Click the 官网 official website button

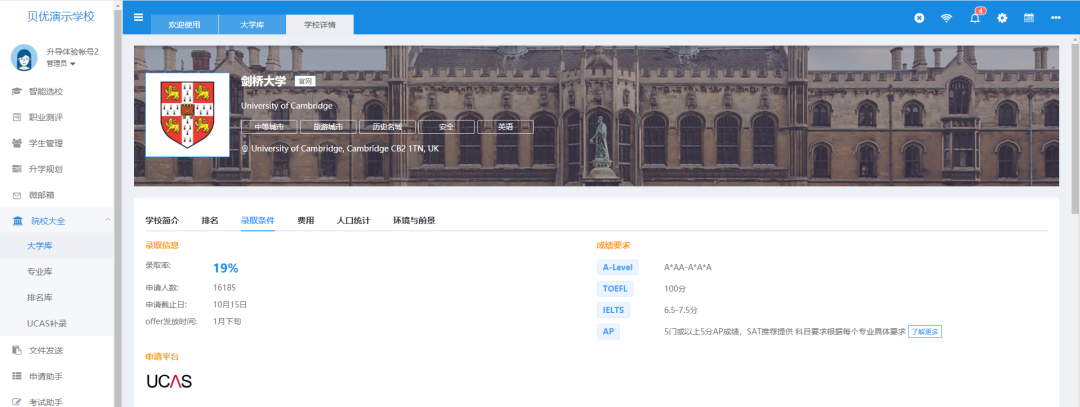coord(304,82)
